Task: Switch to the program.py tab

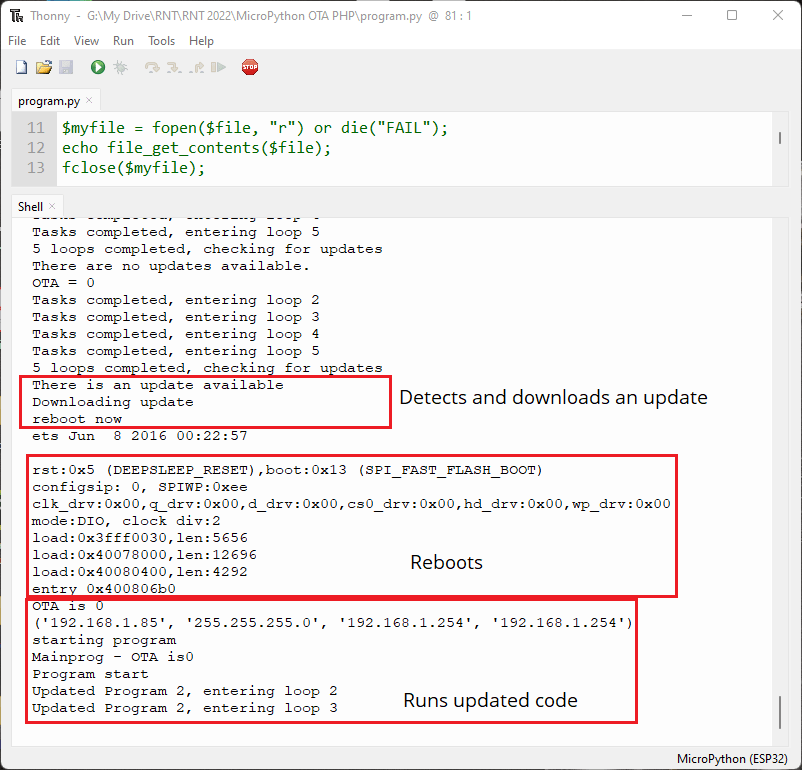Action: [x=48, y=100]
